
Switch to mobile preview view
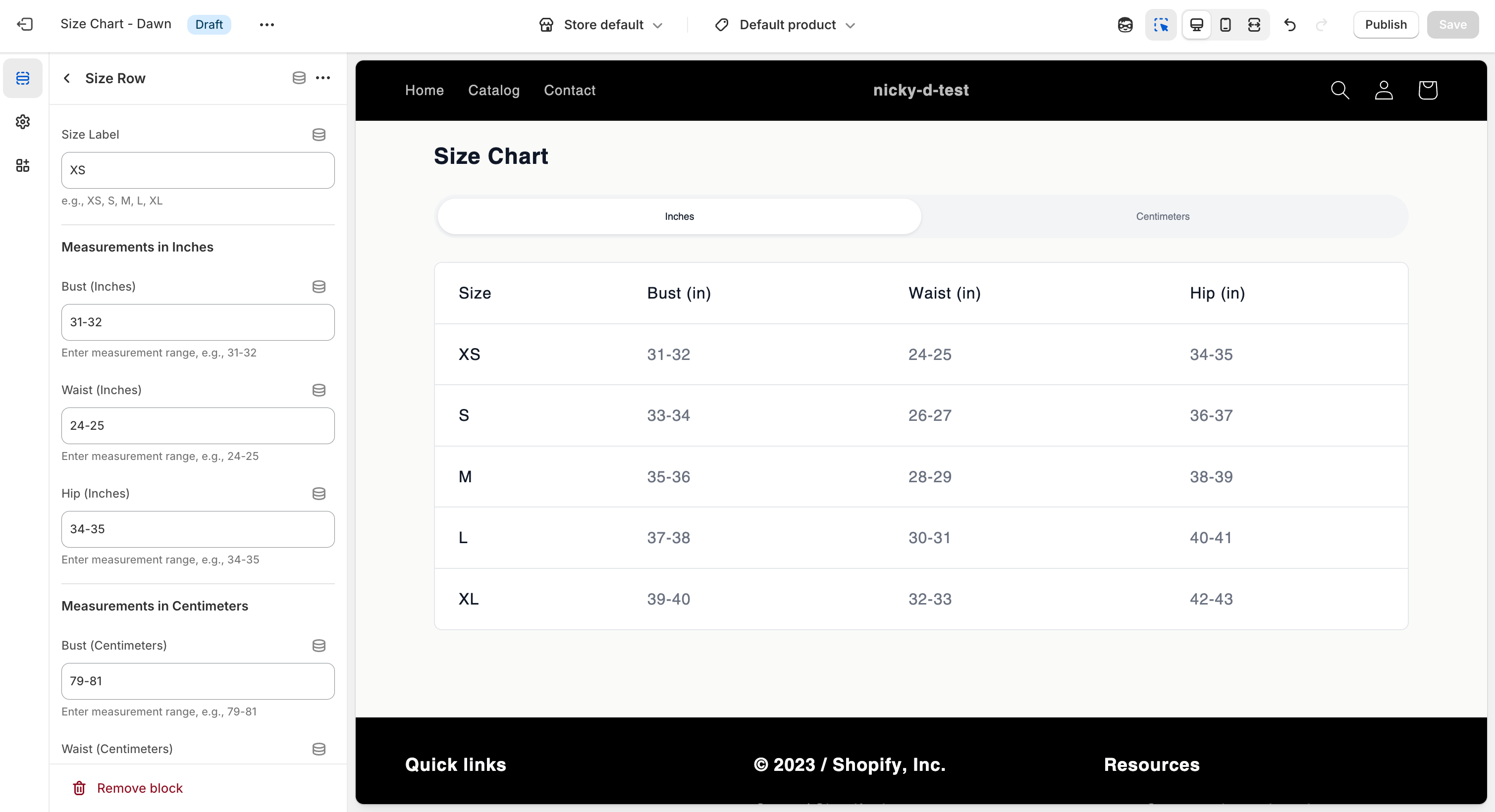point(1225,25)
